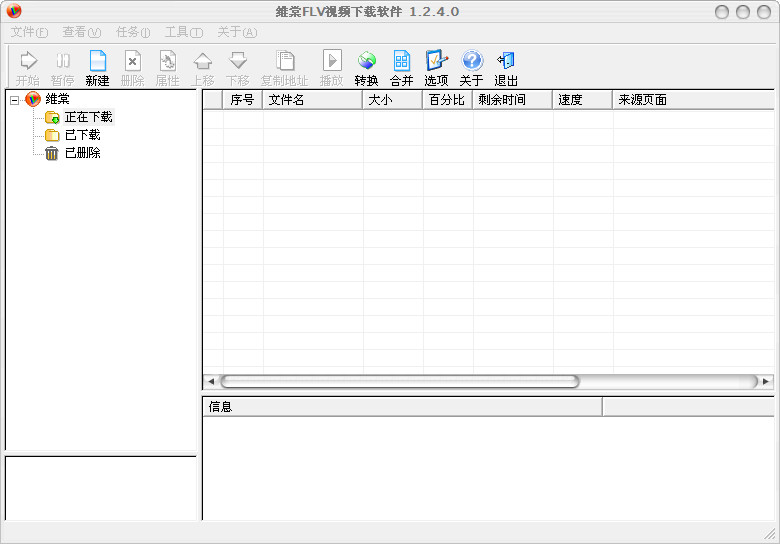Click the 开始 (Start) toolbar icon
Screen dimensions: 780x544
tap(28, 62)
